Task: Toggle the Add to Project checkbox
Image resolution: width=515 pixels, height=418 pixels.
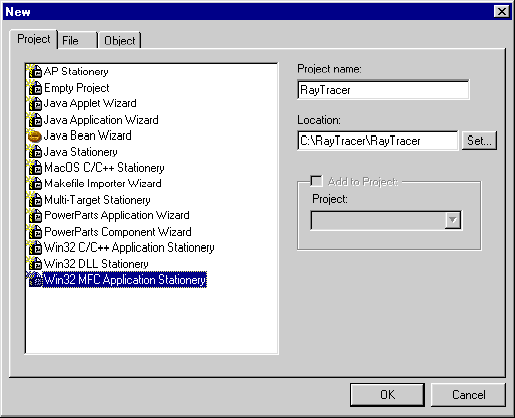Action: click(316, 181)
